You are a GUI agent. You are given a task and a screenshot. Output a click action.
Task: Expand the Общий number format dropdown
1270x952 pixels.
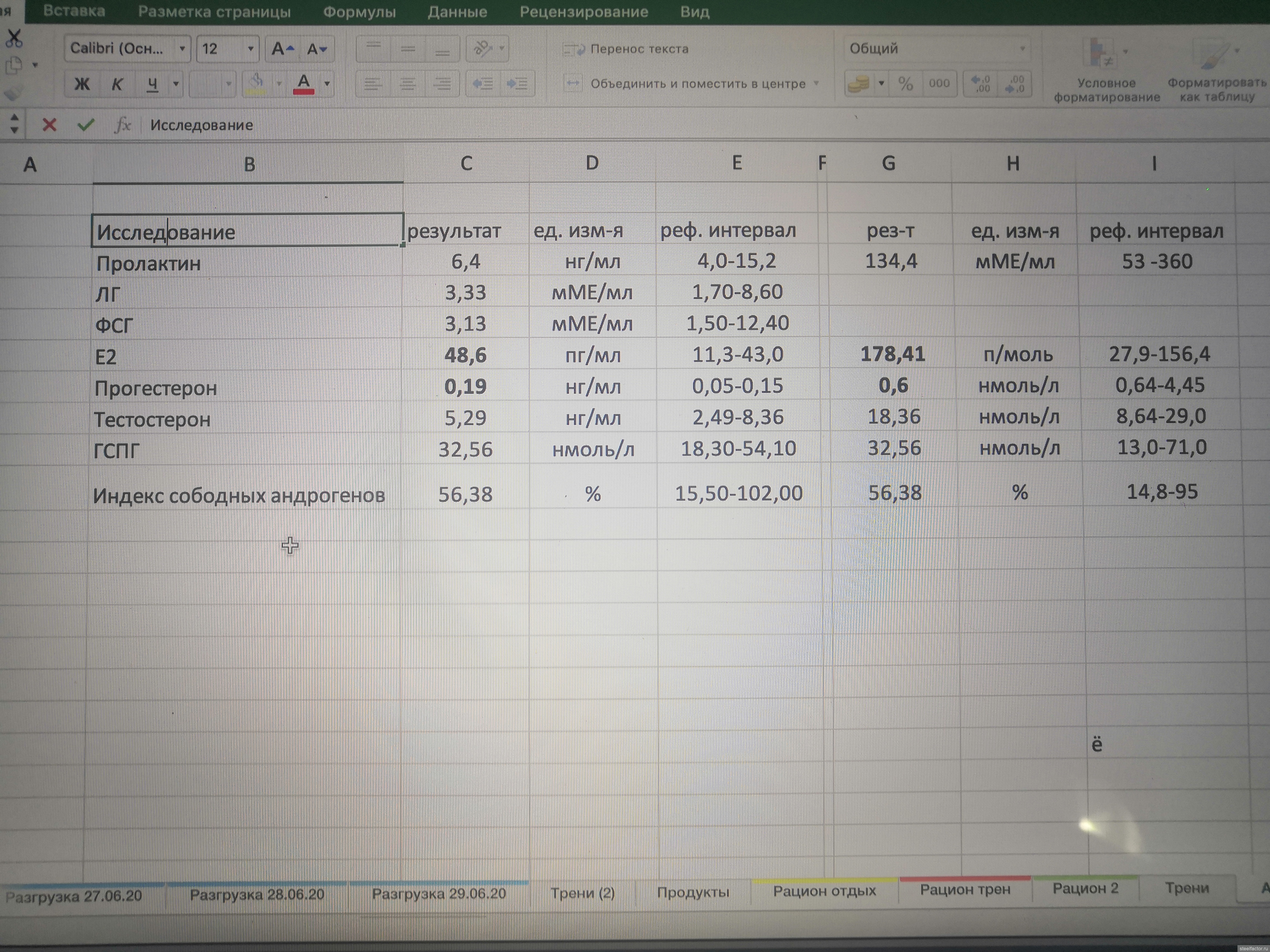click(1022, 49)
